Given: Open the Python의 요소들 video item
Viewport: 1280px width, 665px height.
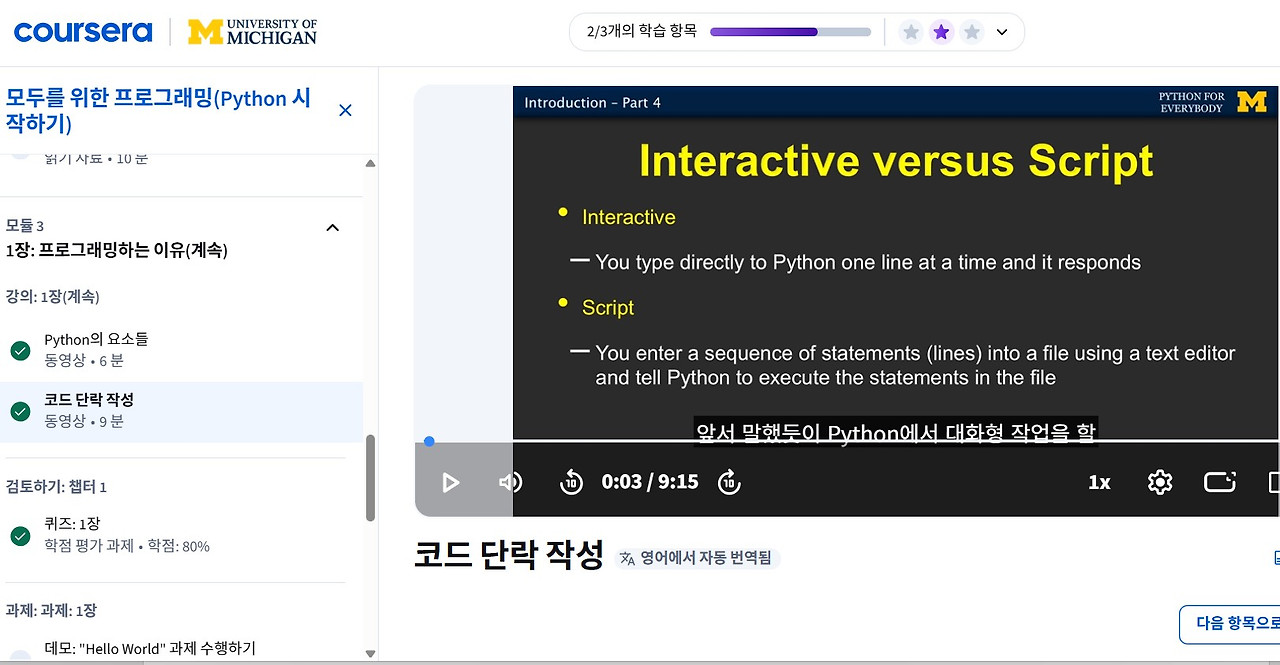Looking at the screenshot, I should [x=181, y=350].
